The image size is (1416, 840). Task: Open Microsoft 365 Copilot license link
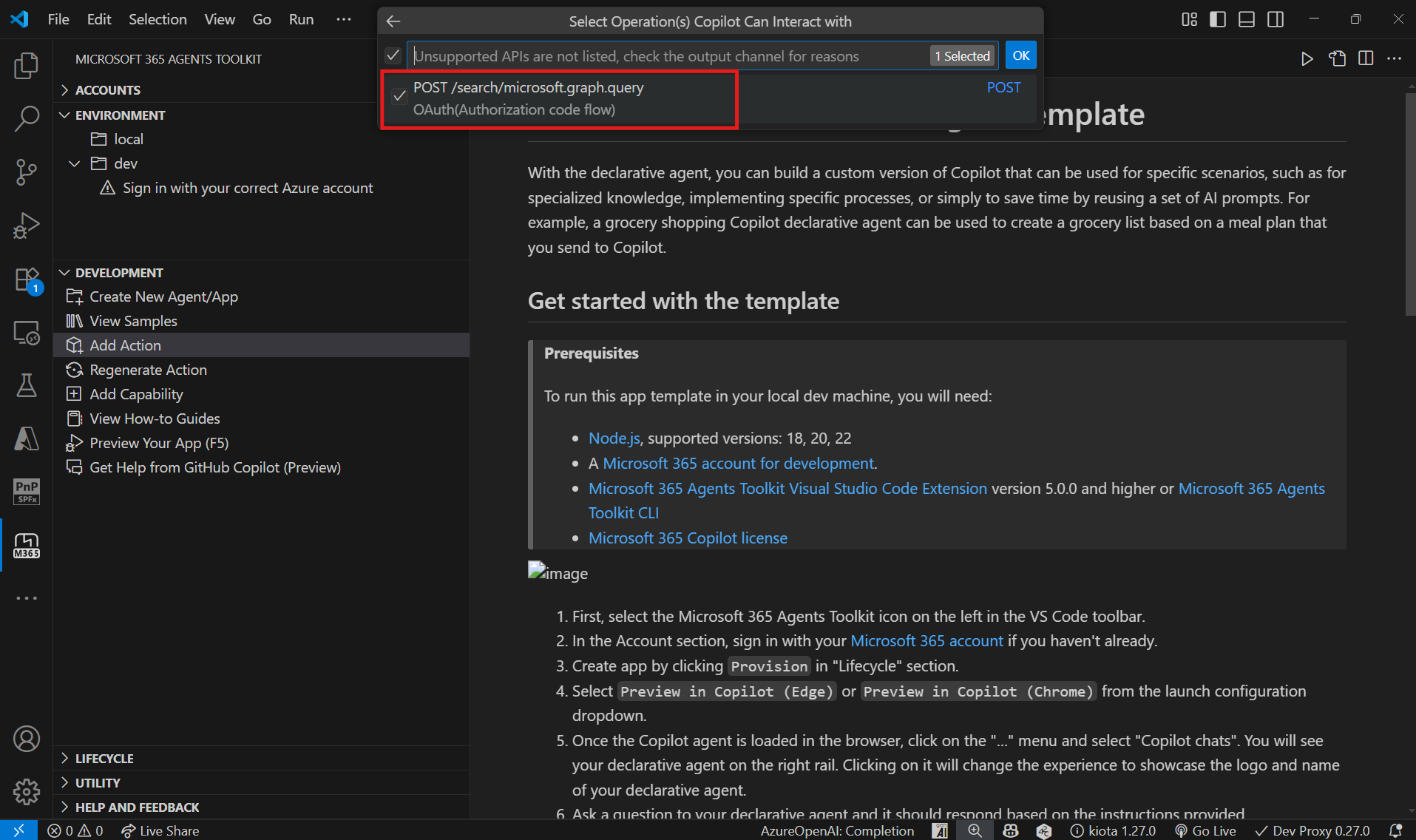point(688,538)
